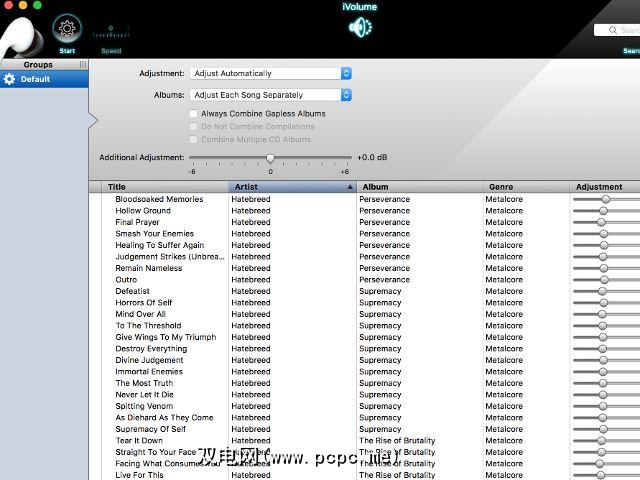This screenshot has height=480, width=640.
Task: Click the Groups panel resize grip icon
Action: click(83, 64)
